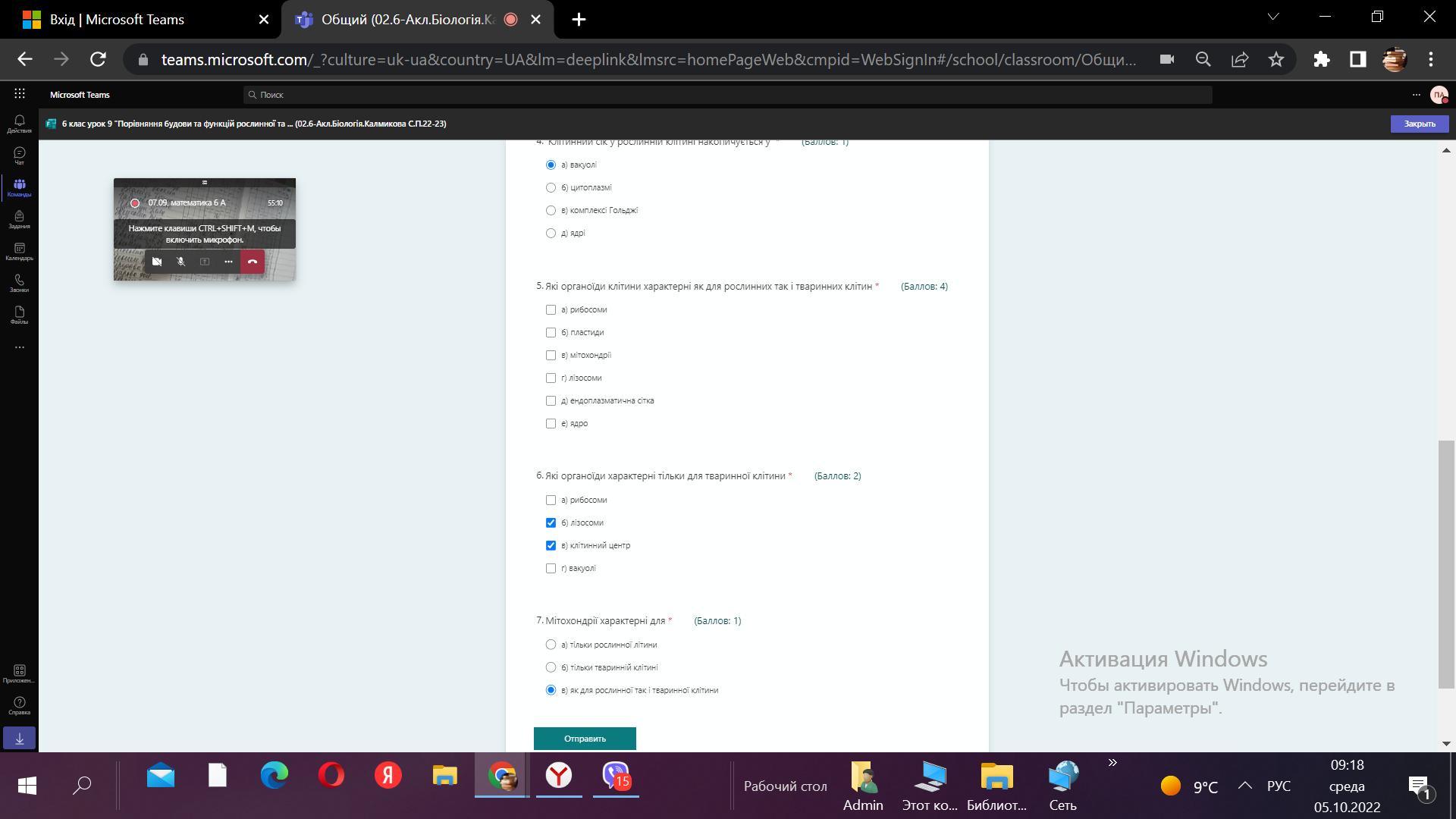This screenshot has height=819, width=1456.
Task: Switch to the 'Вхід | Microsoft Teams' browser tab
Action: coord(118,20)
